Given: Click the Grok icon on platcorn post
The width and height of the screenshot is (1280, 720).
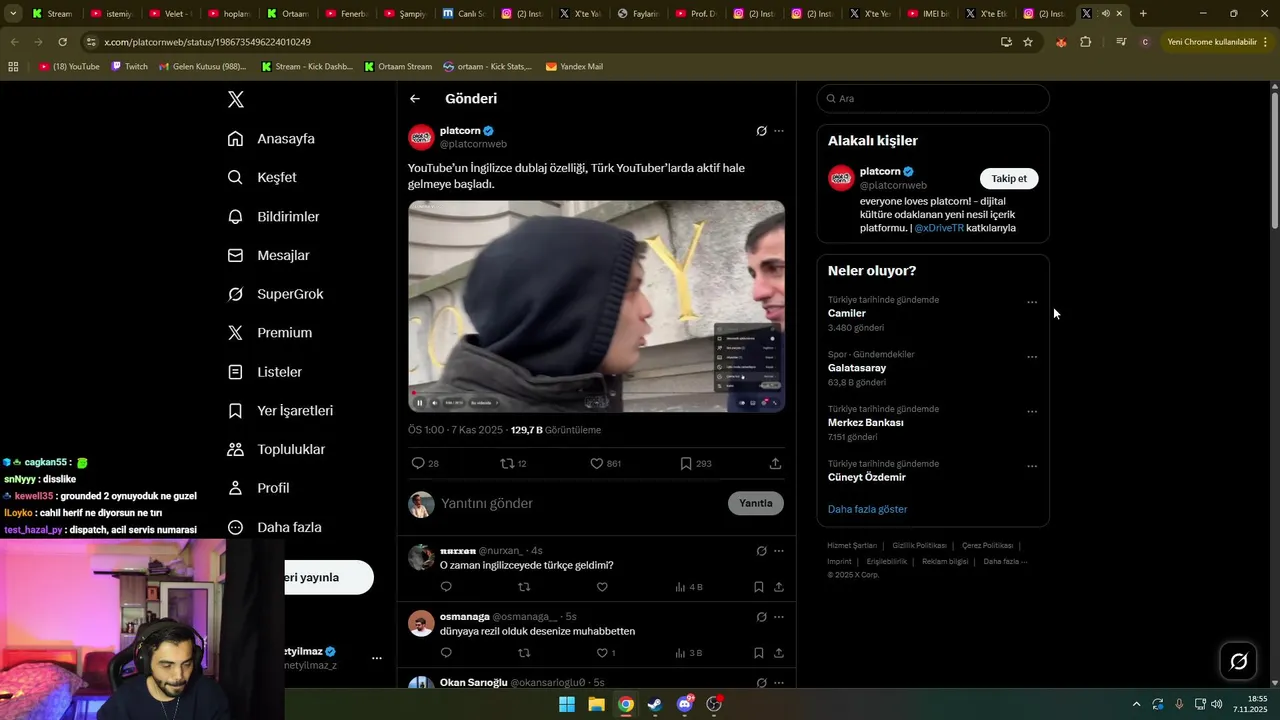Looking at the screenshot, I should tap(761, 131).
